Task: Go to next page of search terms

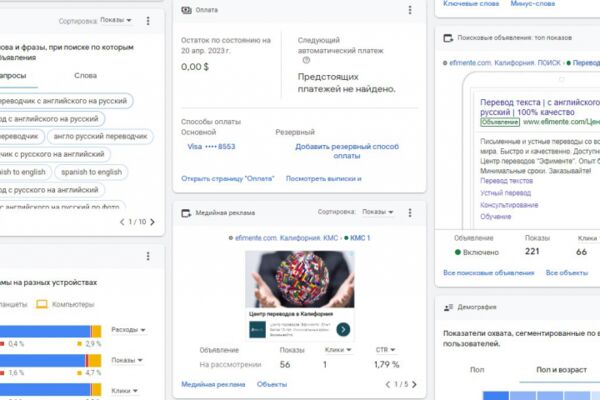Action: (x=152, y=222)
